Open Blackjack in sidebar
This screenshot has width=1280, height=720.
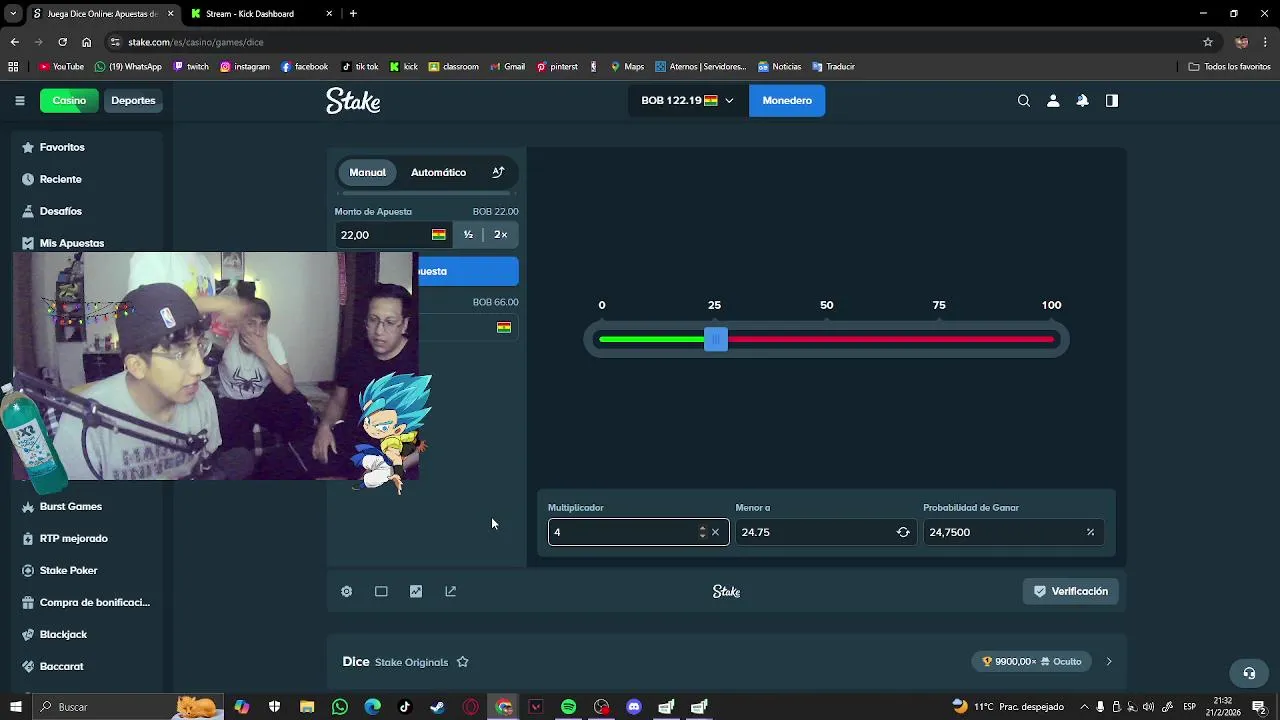pos(86,634)
